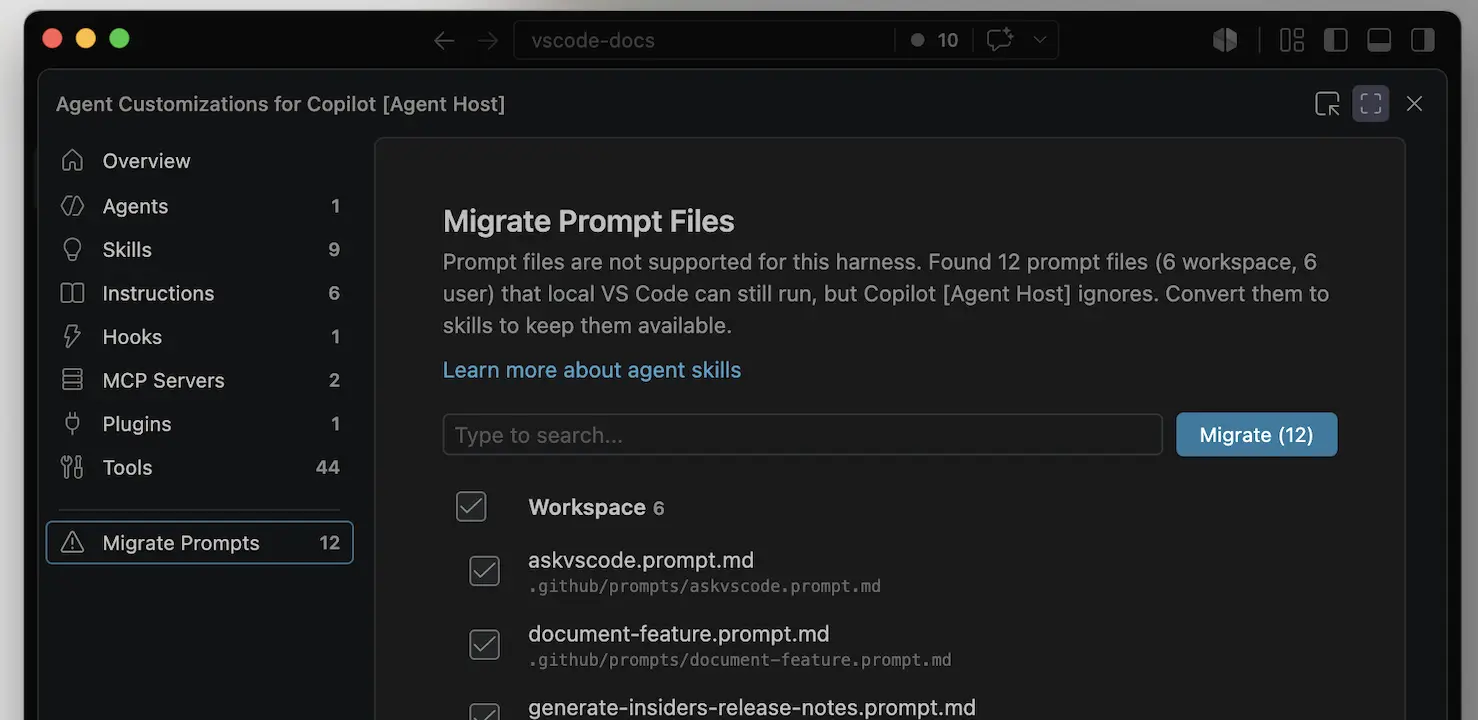The width and height of the screenshot is (1478, 720).
Task: Click the Migrate (12) button
Action: tap(1256, 434)
